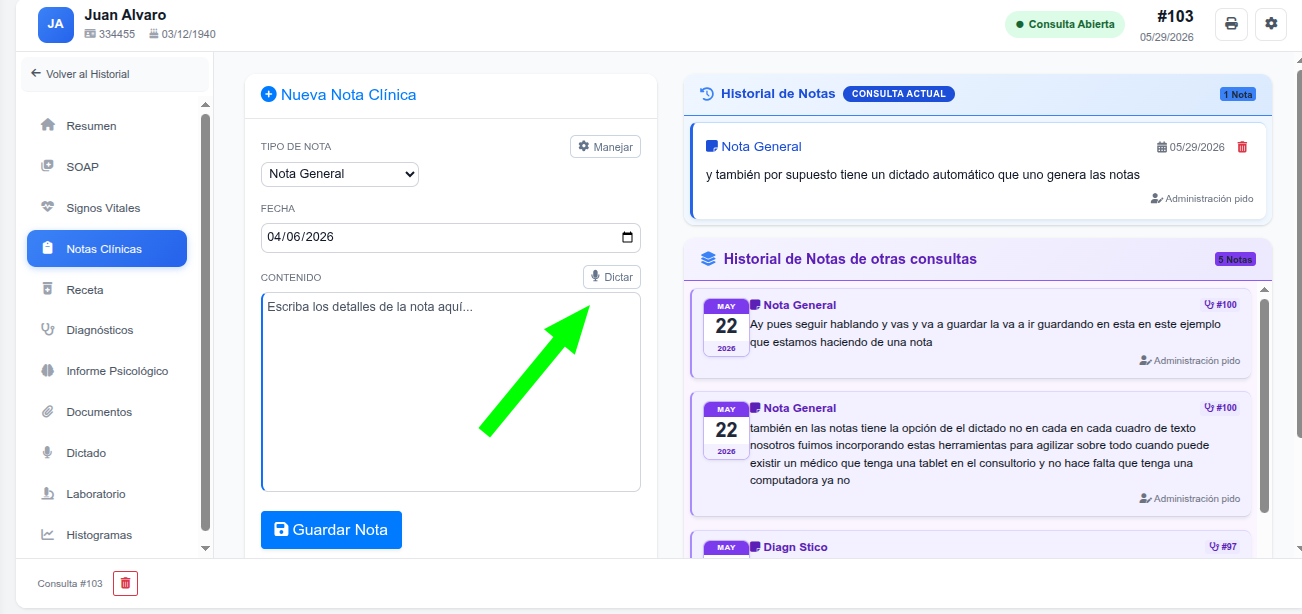Screen dimensions: 1302x614
Task: Click the Signos Vitales heartbeat icon
Action: click(x=47, y=207)
